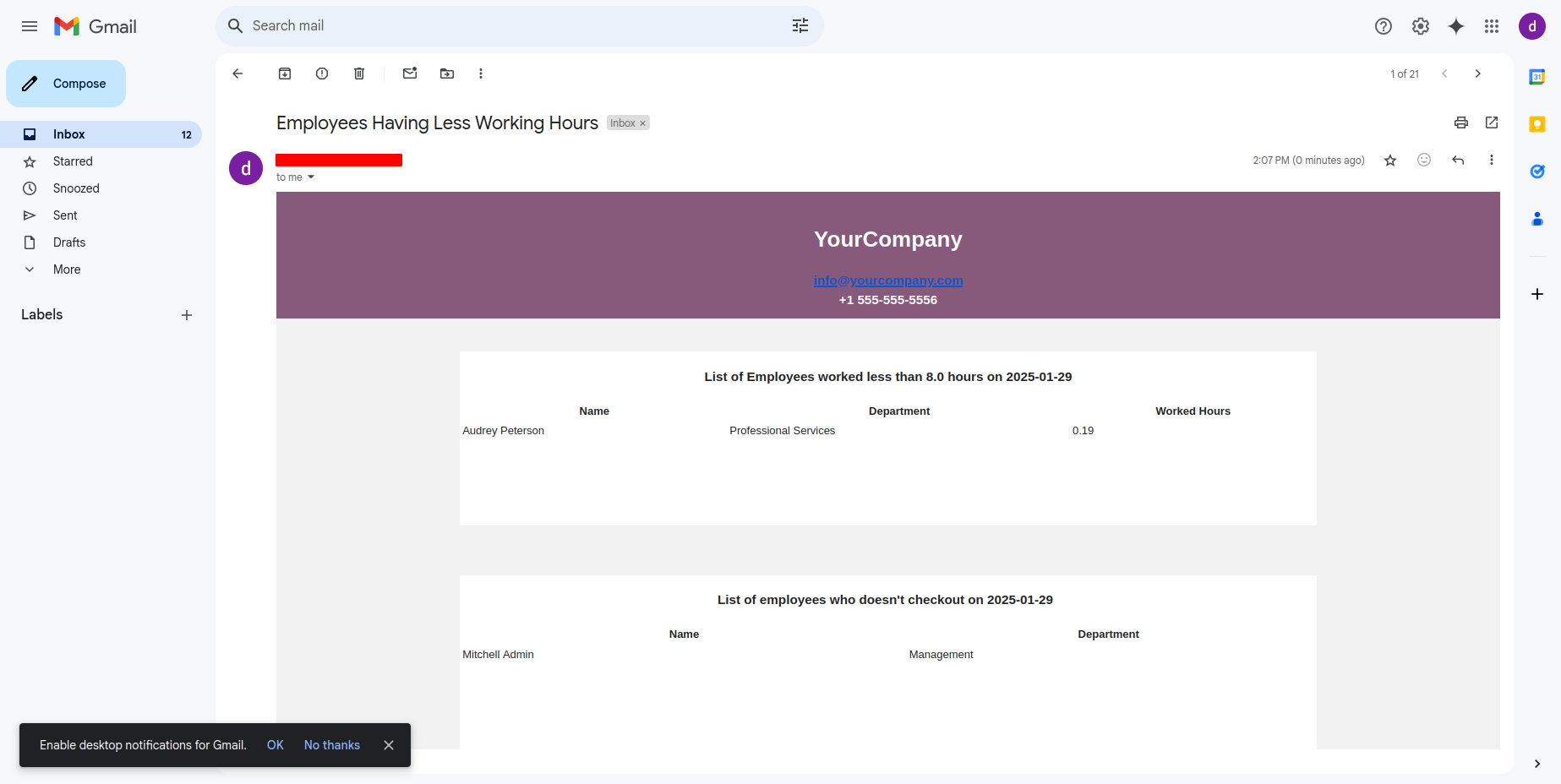This screenshot has width=1561, height=784.
Task: Go to the older conversation
Action: [1478, 73]
